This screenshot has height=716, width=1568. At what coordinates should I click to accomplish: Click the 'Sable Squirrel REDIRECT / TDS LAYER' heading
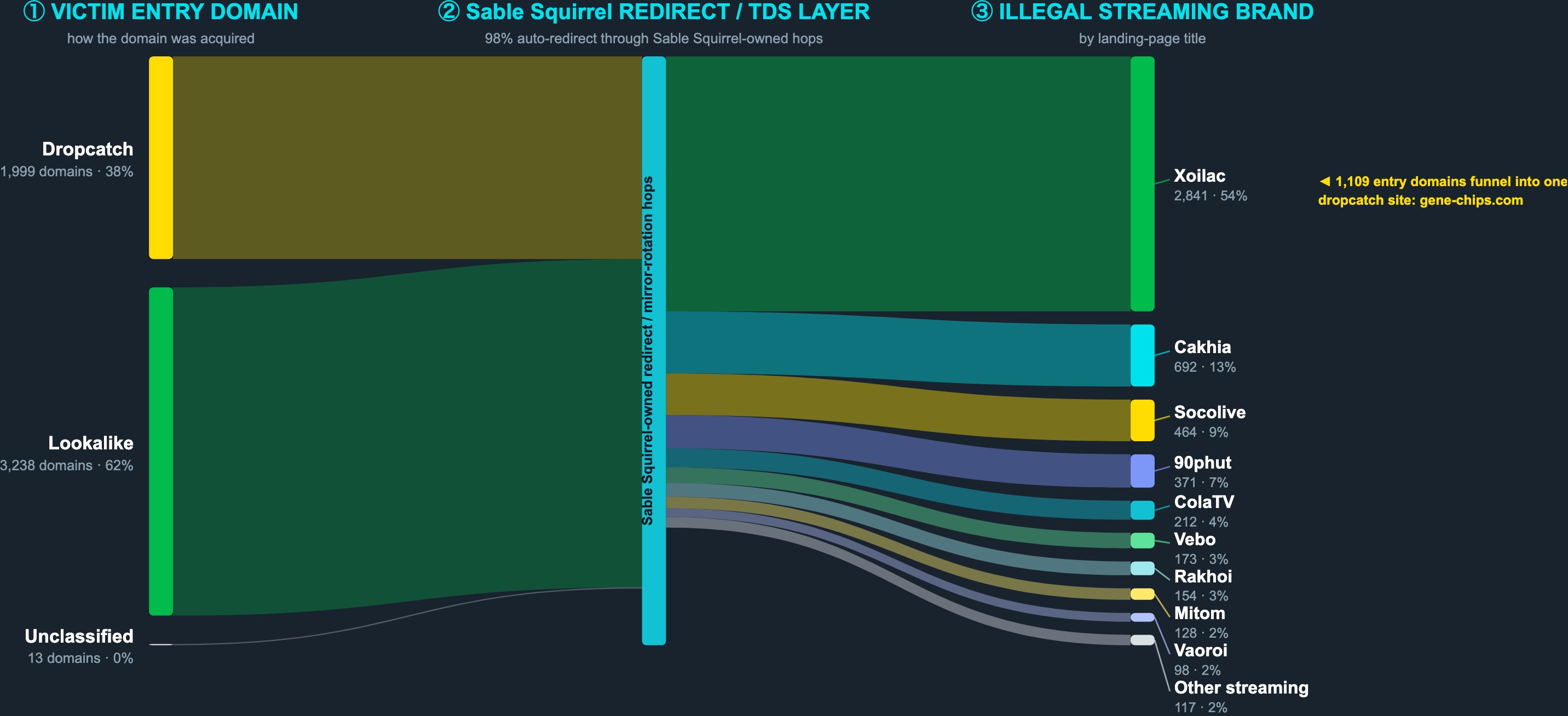coord(654,11)
